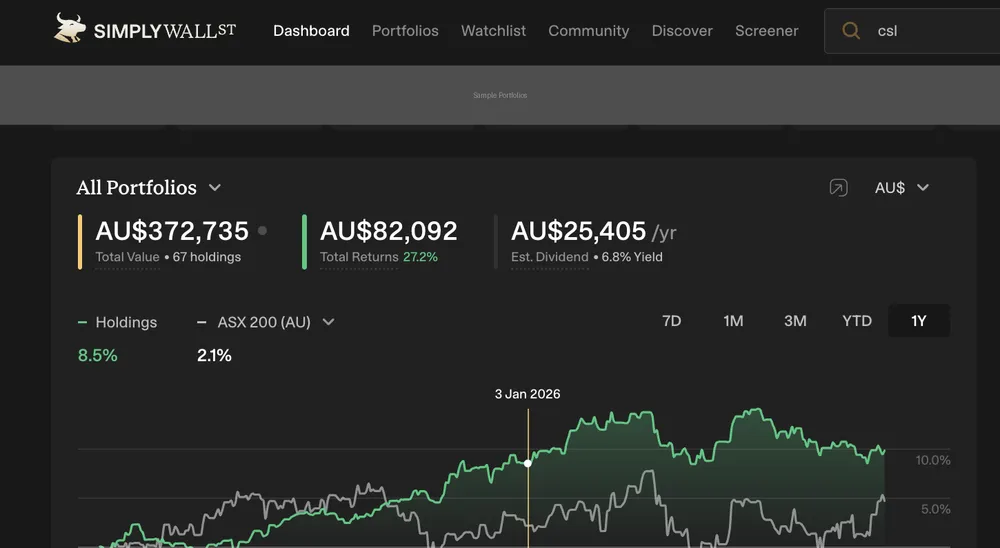1000x548 pixels.
Task: Click the AU$82,092 total returns figure
Action: [x=388, y=231]
